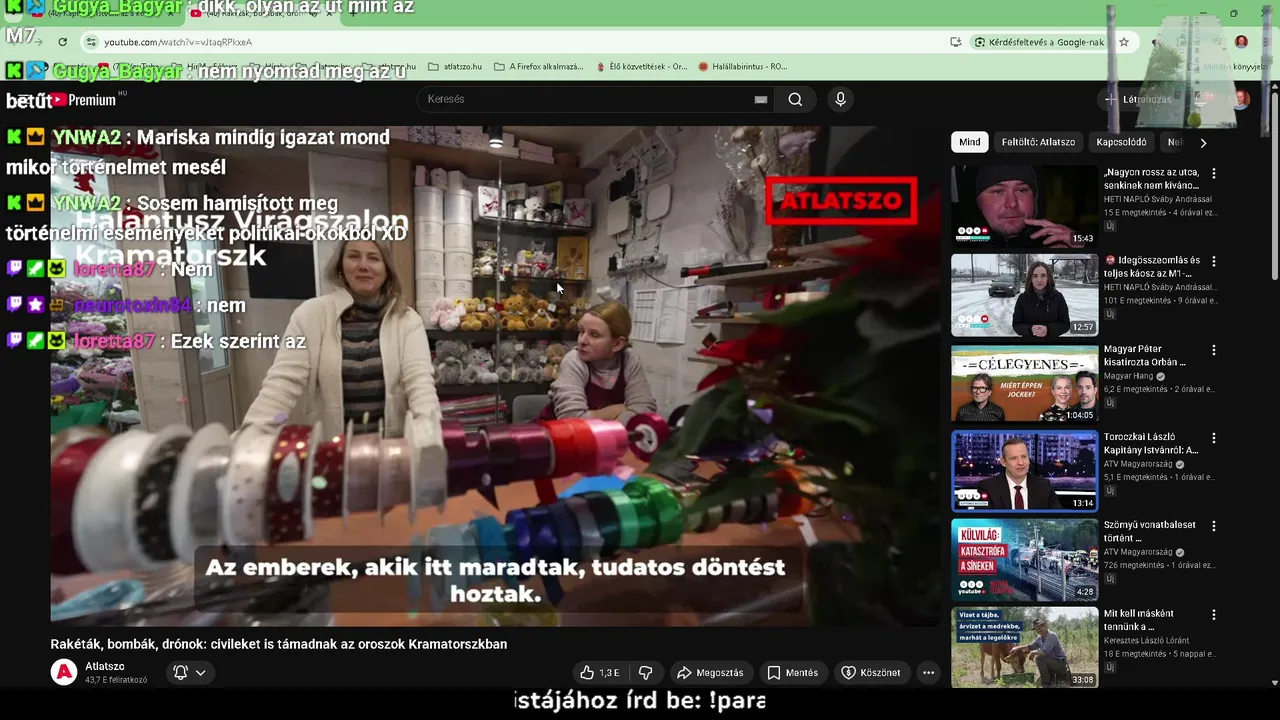Open the options menu for the 'Idegösszeomlás és teljes káosz' video
This screenshot has height=720, width=1280.
1214,261
